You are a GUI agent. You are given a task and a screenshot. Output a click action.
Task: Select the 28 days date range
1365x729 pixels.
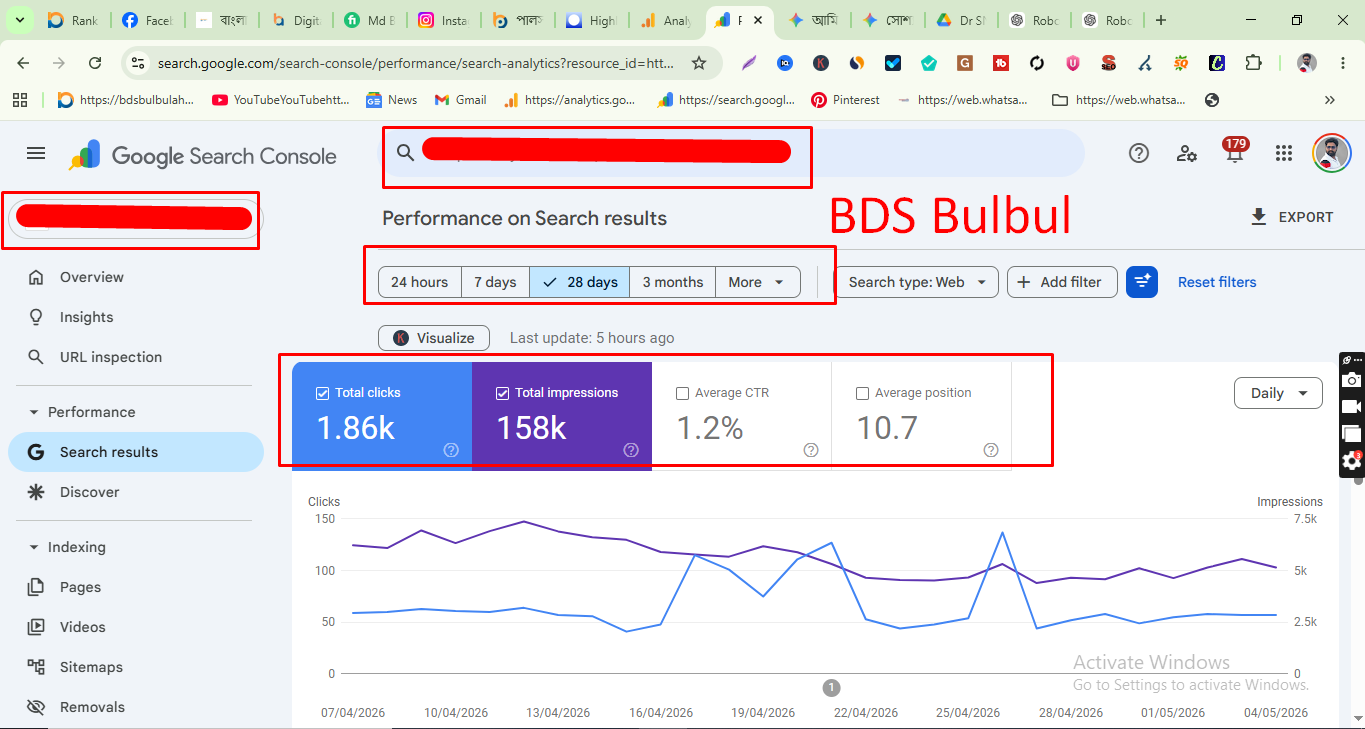tap(580, 282)
